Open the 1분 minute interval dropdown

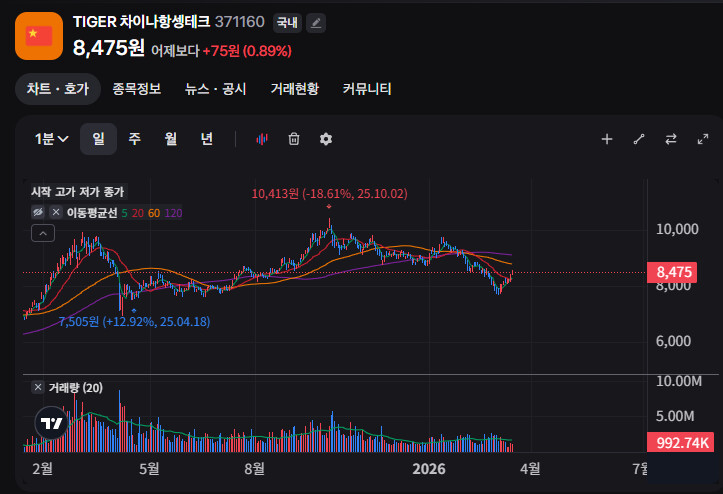pos(51,139)
